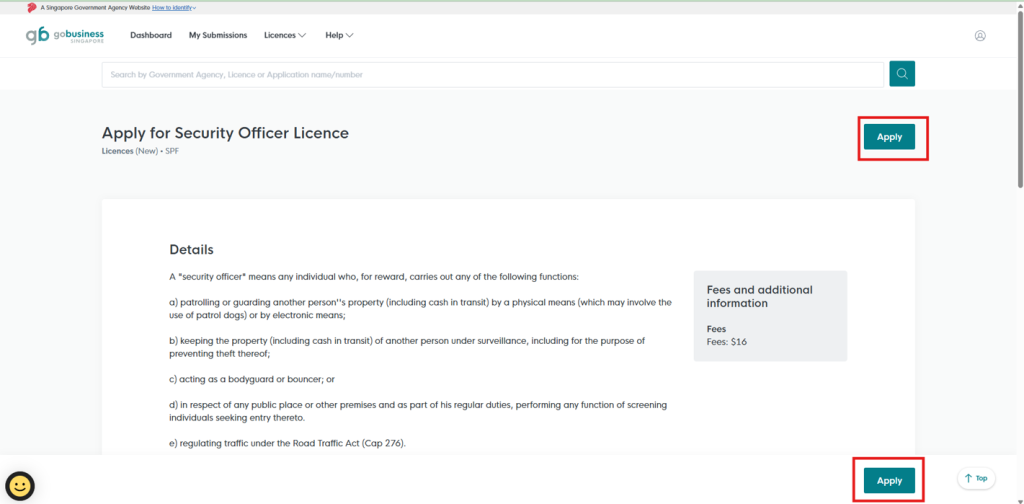The height and width of the screenshot is (504, 1024).
Task: Select the page title 'Apply for Security Officer Licence'
Action: coord(225,133)
